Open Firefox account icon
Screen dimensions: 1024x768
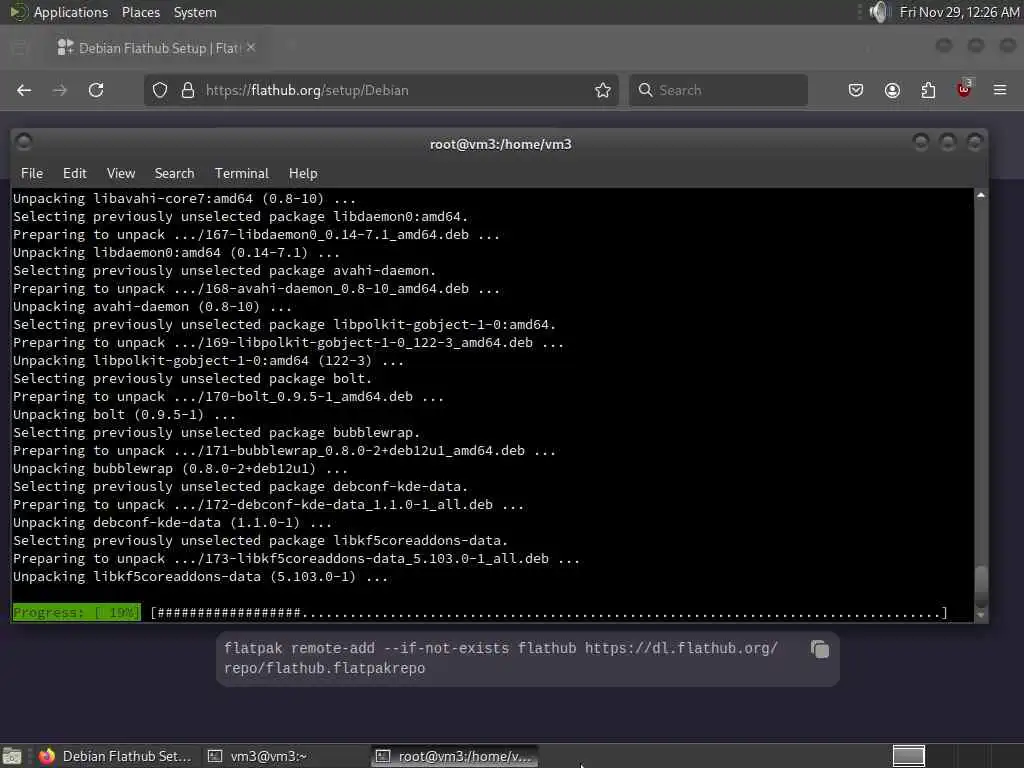[892, 90]
